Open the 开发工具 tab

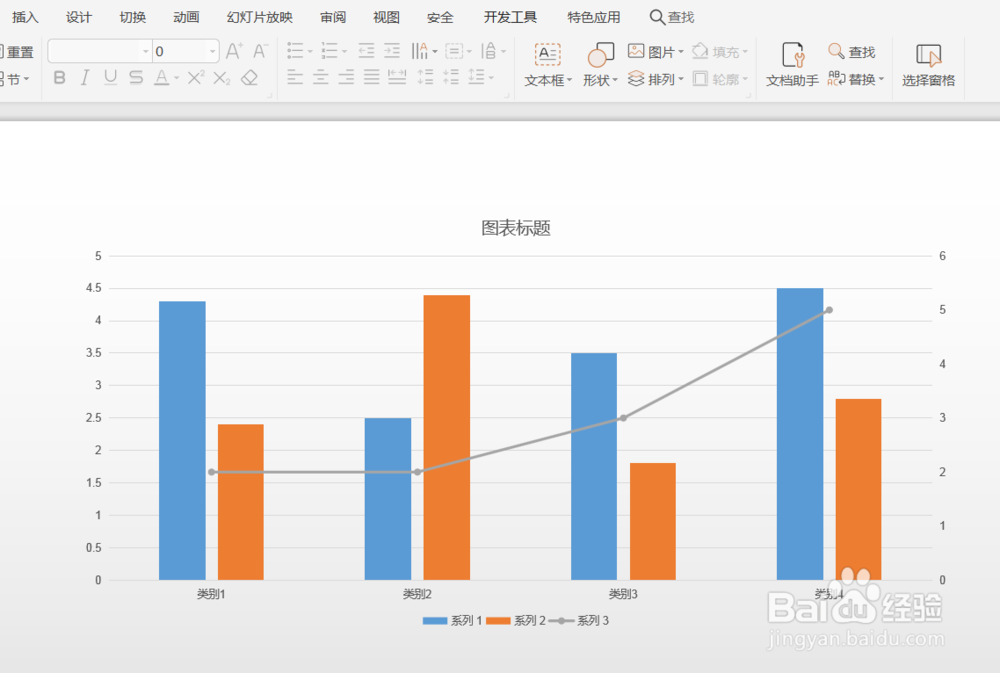click(x=510, y=17)
